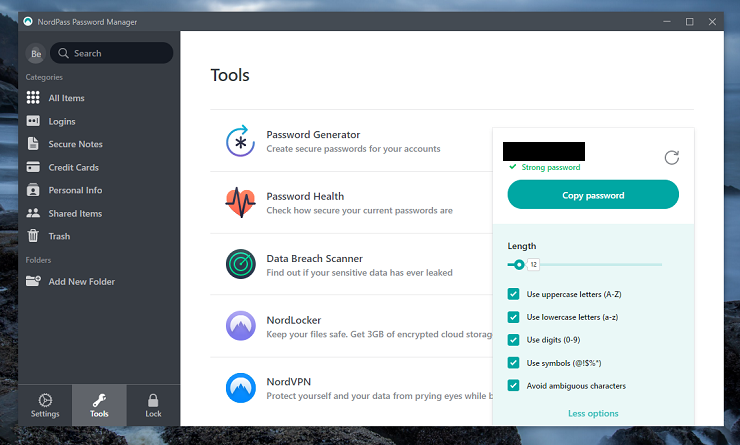The width and height of the screenshot is (740, 445).
Task: Click the length slider track near its end
Action: click(656, 265)
